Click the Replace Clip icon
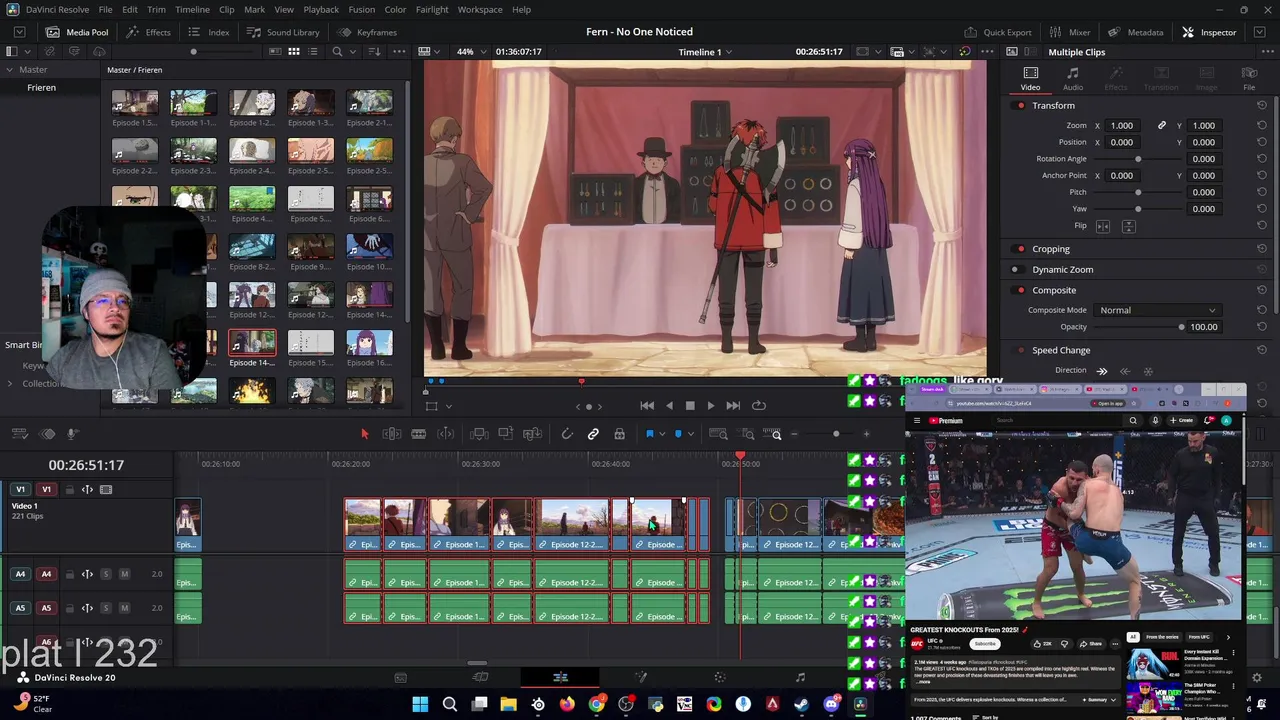Screen dimensions: 1280x720 pos(532,434)
